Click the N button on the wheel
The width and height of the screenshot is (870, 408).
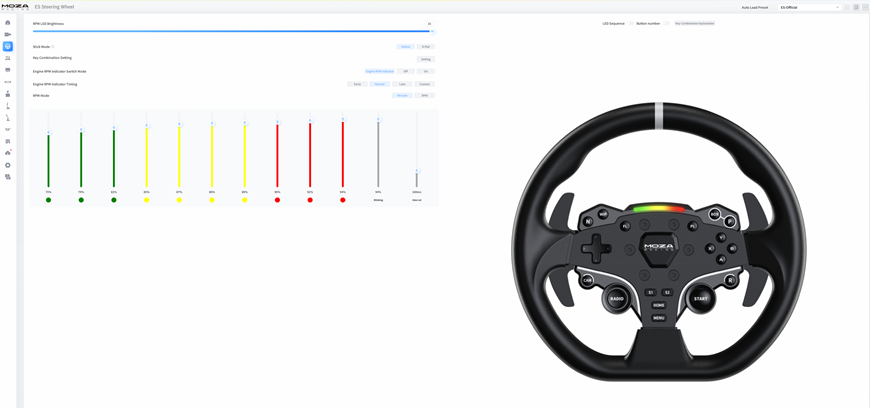tap(588, 221)
